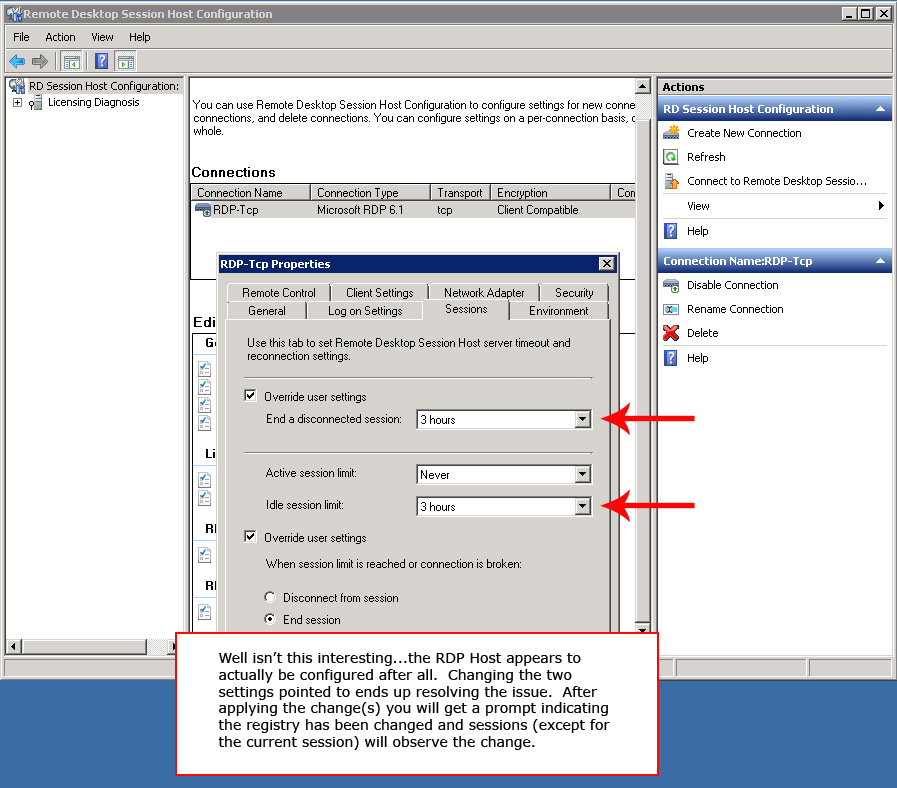Toggle the second Override user settings checkbox
Viewport: 897px width, 788px height.
[250, 537]
